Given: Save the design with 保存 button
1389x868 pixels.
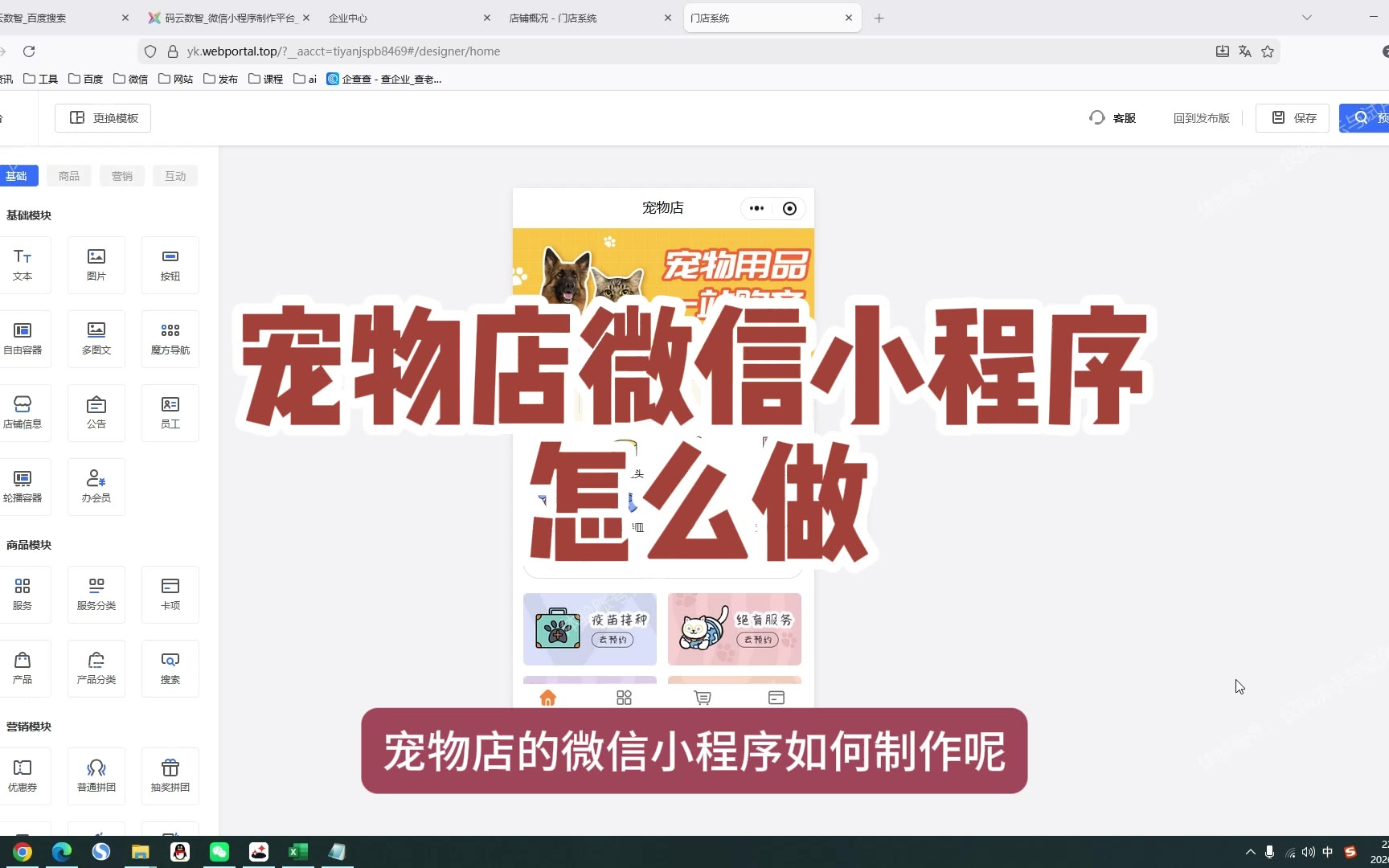Looking at the screenshot, I should click(x=1293, y=118).
